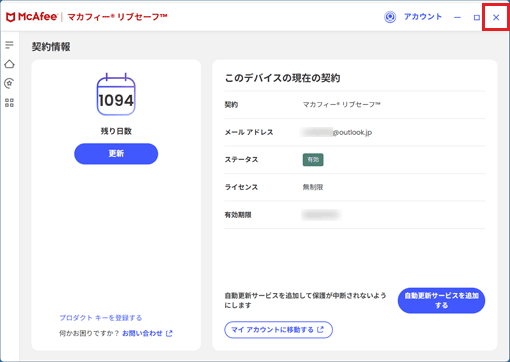Open the hamburger menu in the sidebar

[x=9, y=45]
